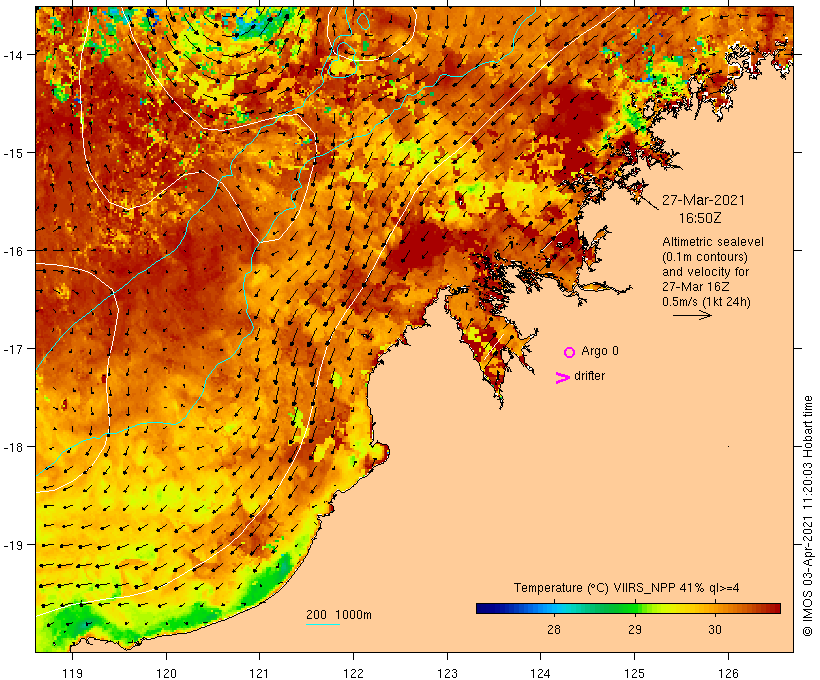Click the magenta drifter arrow symbol
The width and height of the screenshot is (820, 680).
[563, 378]
